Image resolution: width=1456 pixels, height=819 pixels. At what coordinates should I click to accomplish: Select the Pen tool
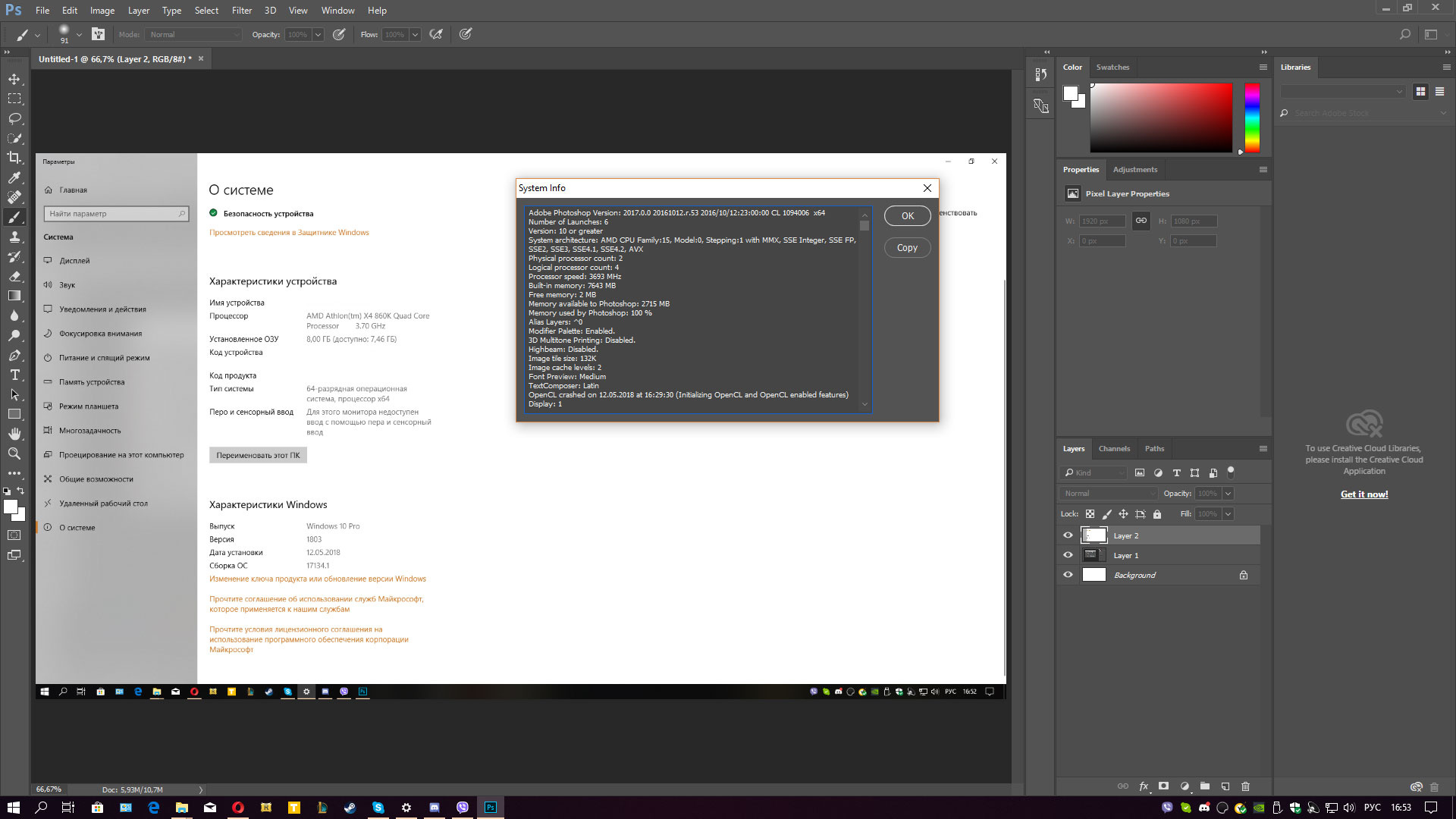(14, 355)
